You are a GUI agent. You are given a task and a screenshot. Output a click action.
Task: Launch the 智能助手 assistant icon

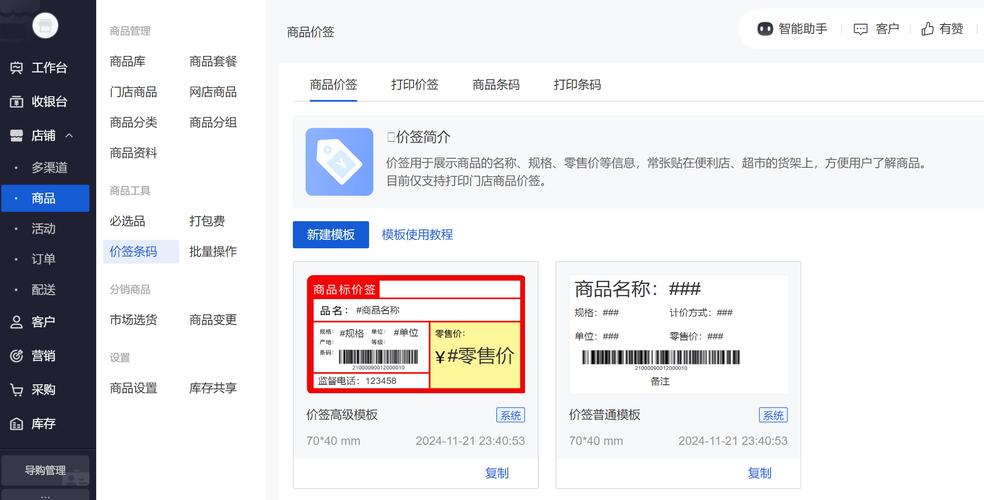coord(765,29)
